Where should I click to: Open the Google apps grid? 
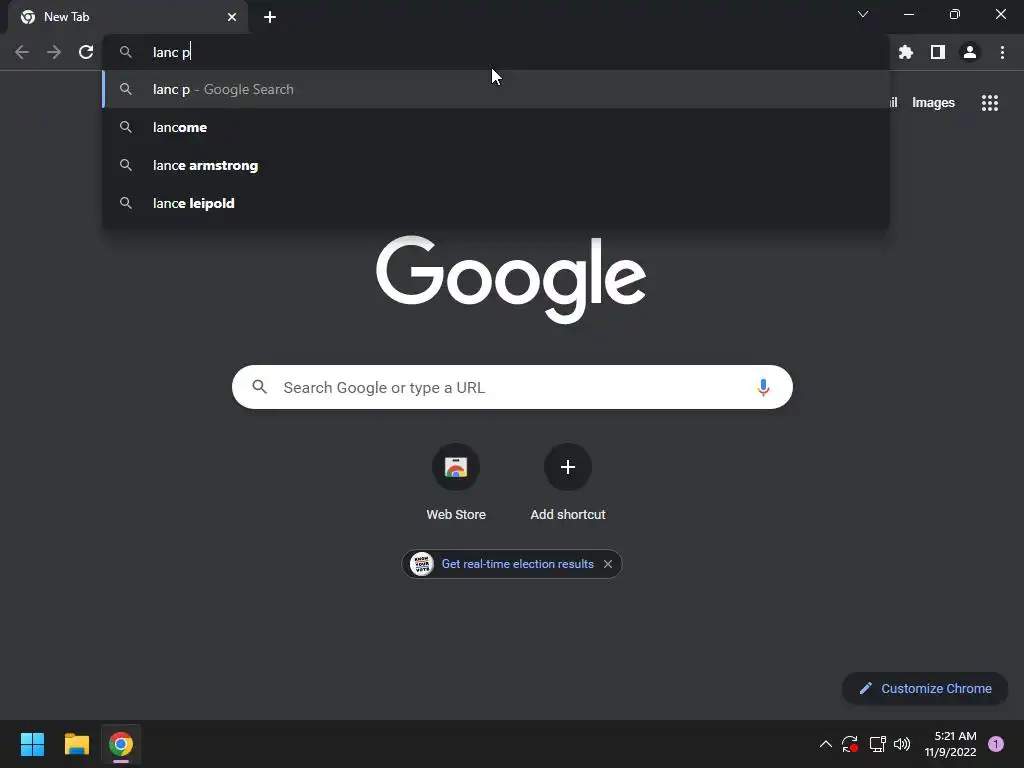coord(990,103)
